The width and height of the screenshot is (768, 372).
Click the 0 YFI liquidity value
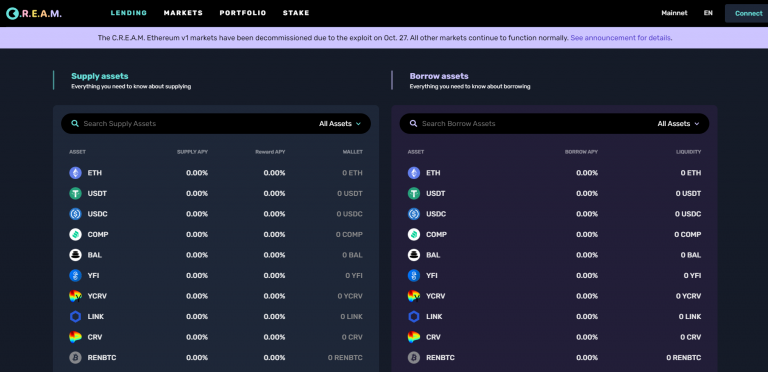coord(693,276)
